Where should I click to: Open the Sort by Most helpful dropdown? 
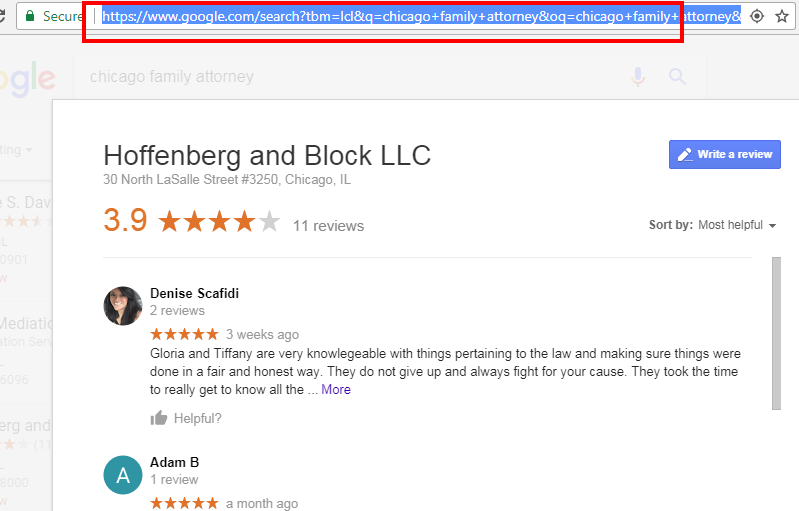[x=712, y=225]
